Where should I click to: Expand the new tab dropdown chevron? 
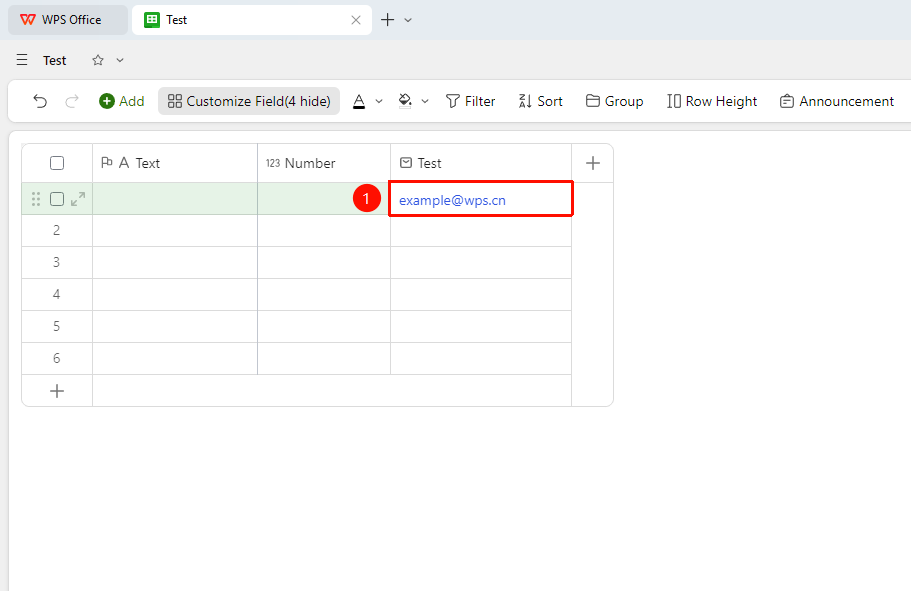pos(408,20)
